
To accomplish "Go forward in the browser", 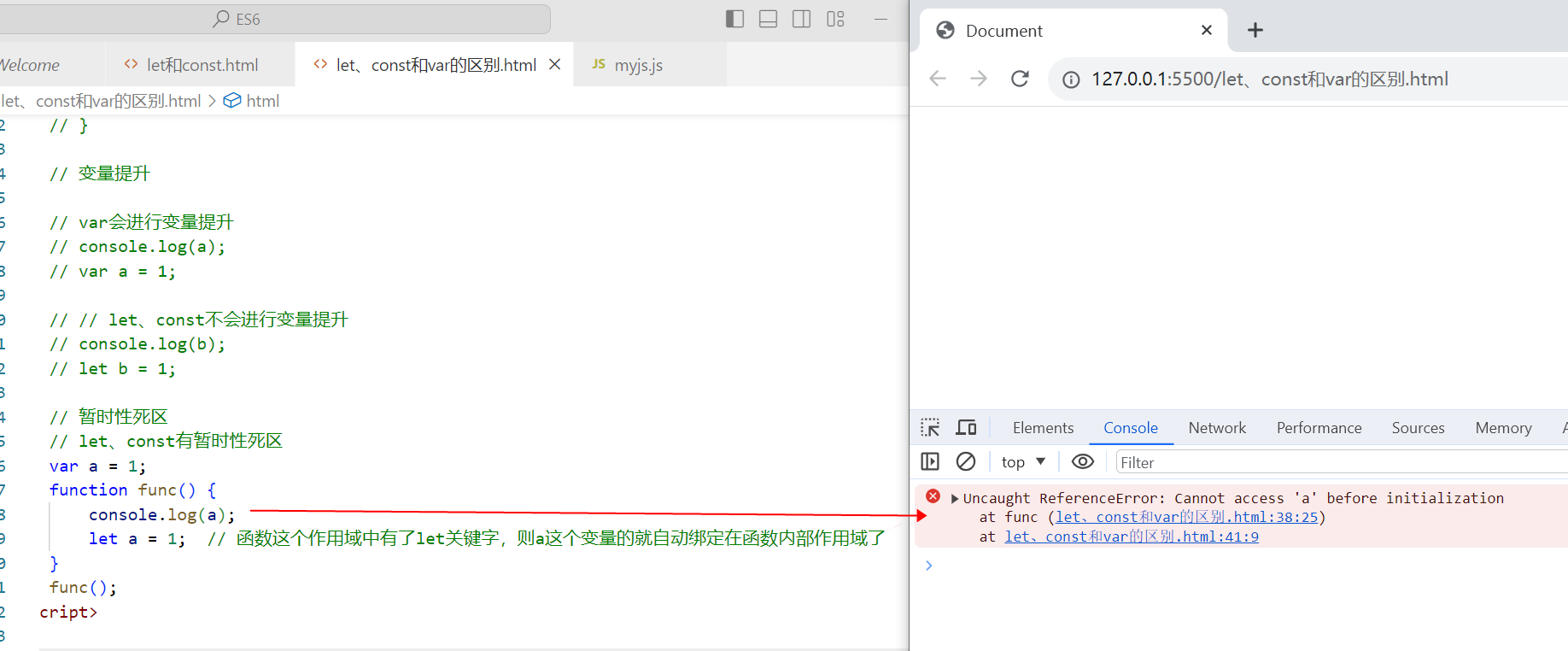I will 979,79.
